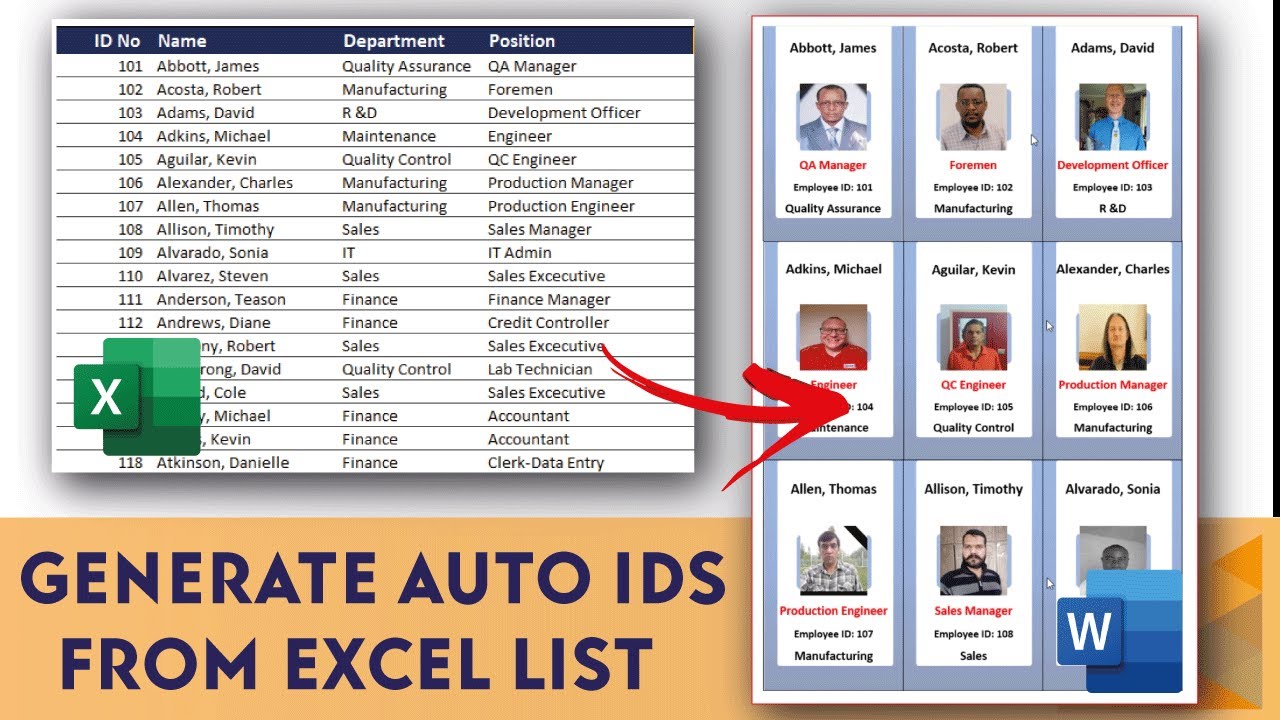Image resolution: width=1280 pixels, height=720 pixels.
Task: Click the photo on Abbott, James ID card
Action: pos(833,117)
